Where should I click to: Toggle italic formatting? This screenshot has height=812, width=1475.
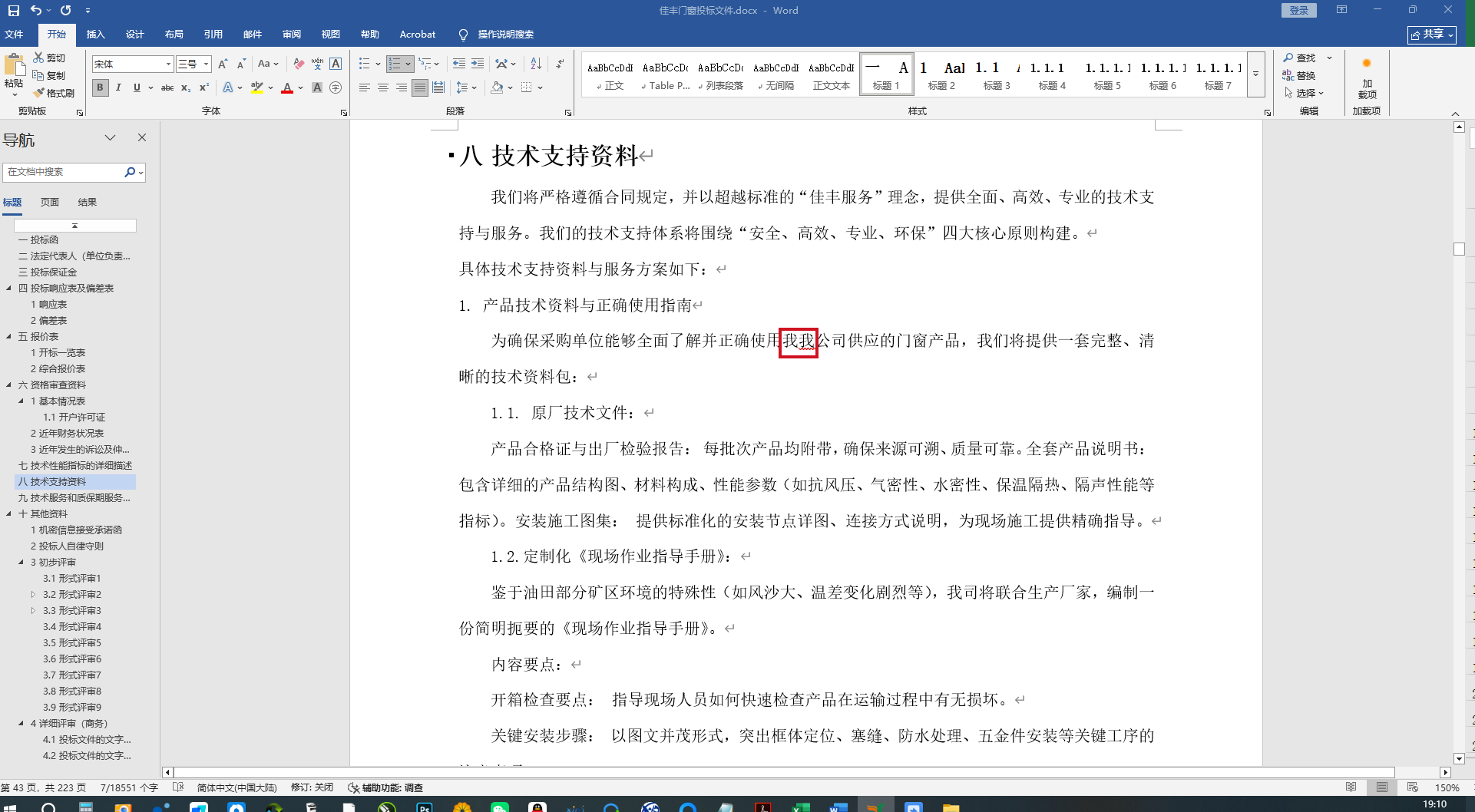coord(118,88)
